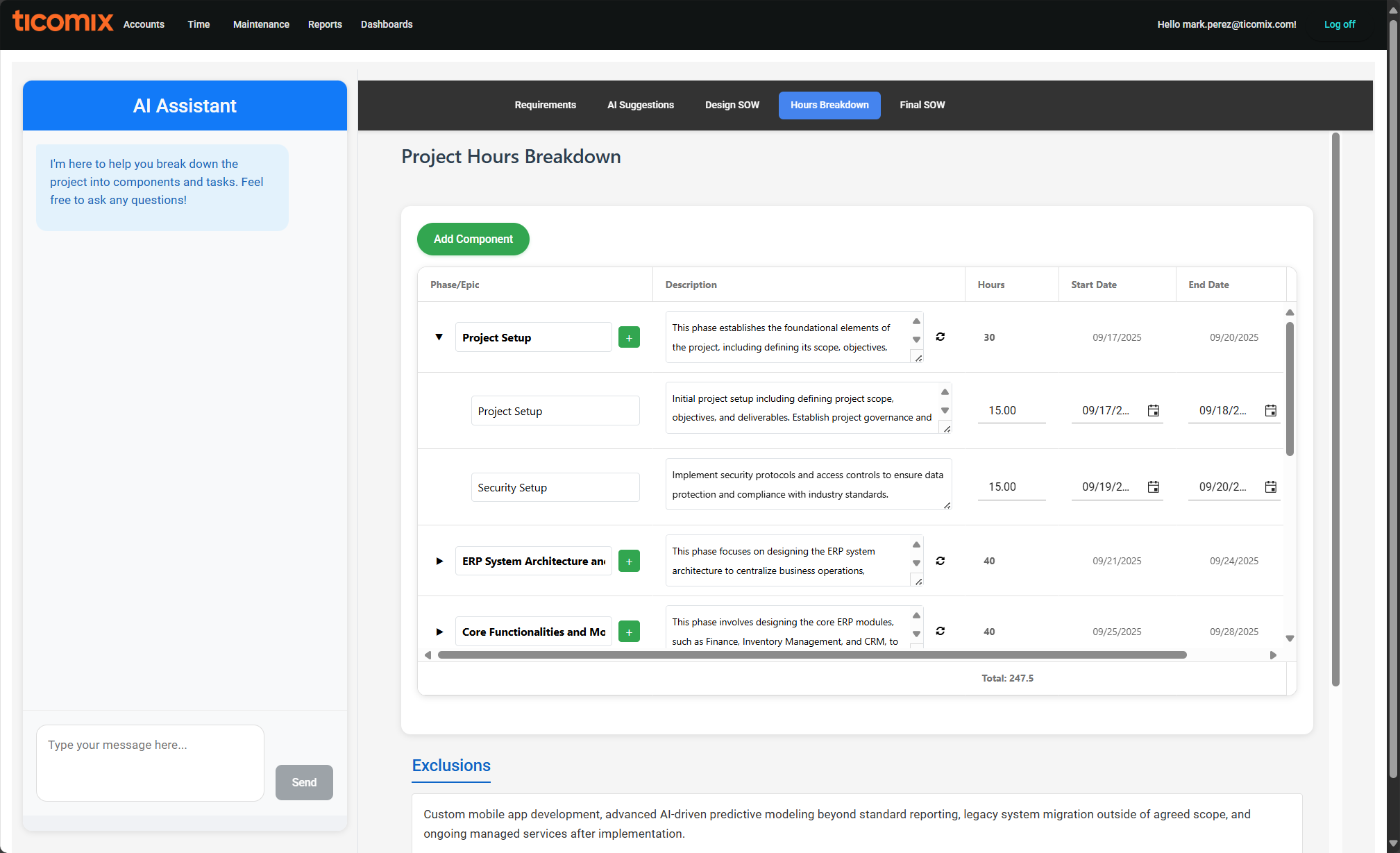Open the AI Suggestions tab
The image size is (1400, 853).
click(x=640, y=105)
